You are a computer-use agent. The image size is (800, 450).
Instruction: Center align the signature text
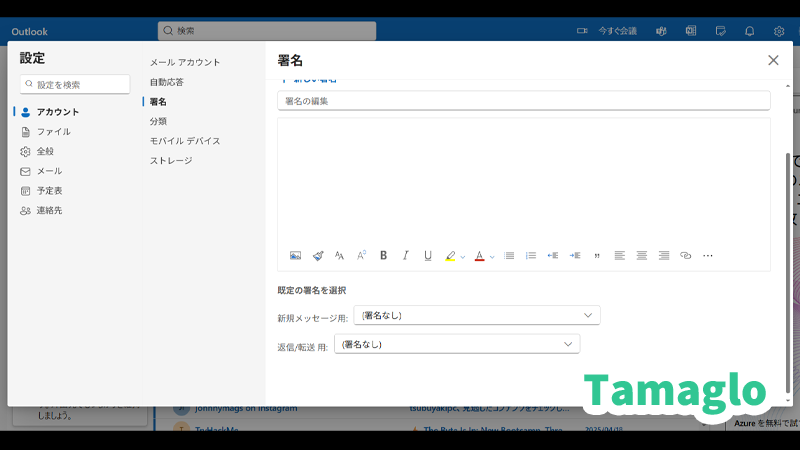coord(642,256)
